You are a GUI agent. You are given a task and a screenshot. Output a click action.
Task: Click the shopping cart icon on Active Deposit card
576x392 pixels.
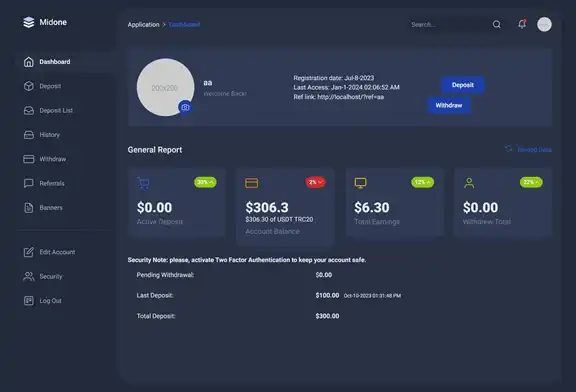[143, 183]
